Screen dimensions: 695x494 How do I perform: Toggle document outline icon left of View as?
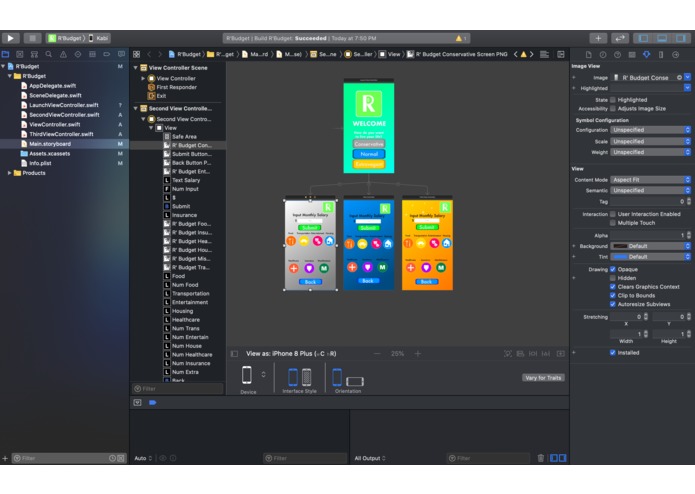[x=234, y=354]
